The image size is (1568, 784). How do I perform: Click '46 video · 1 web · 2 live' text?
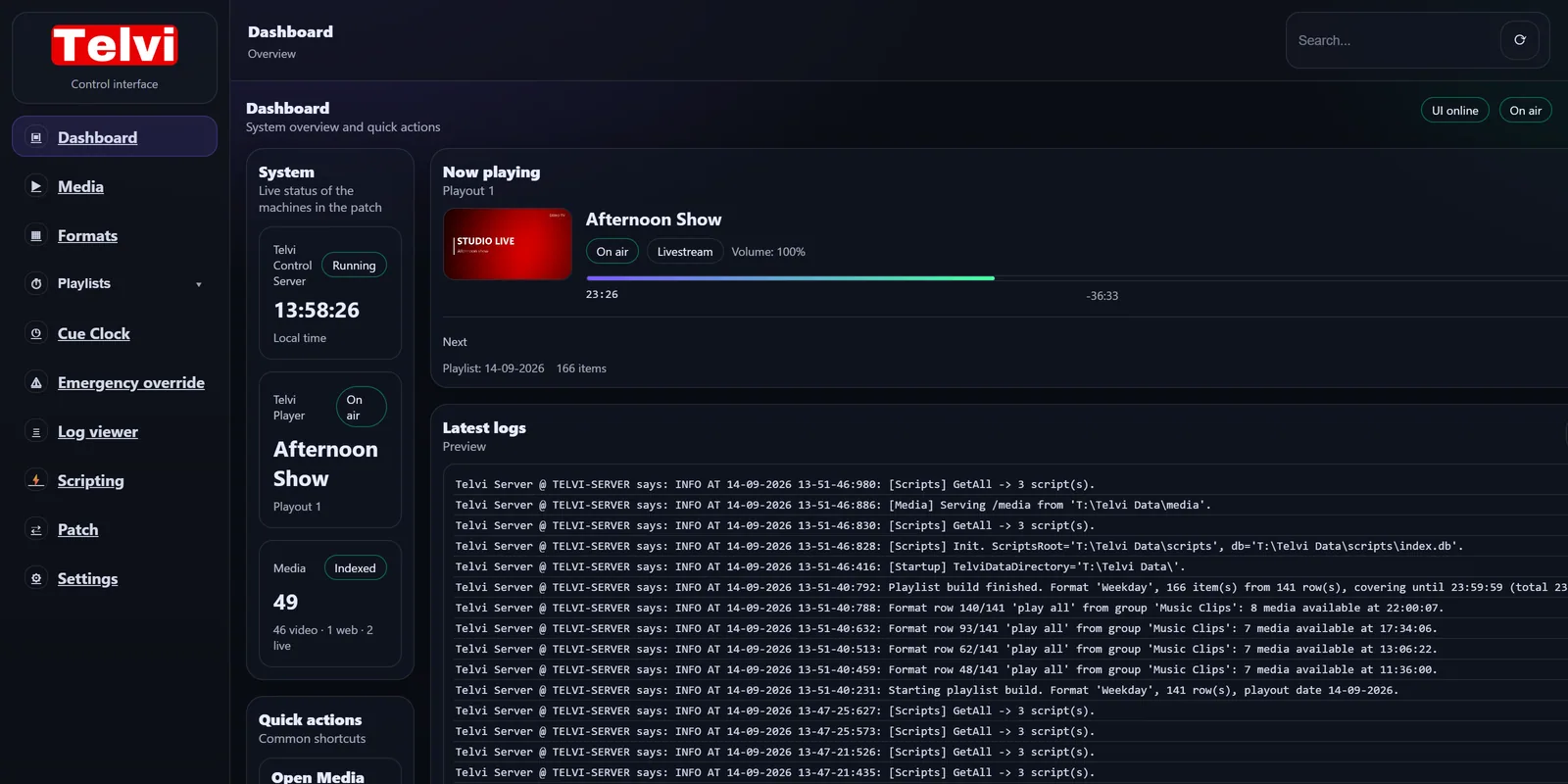323,638
